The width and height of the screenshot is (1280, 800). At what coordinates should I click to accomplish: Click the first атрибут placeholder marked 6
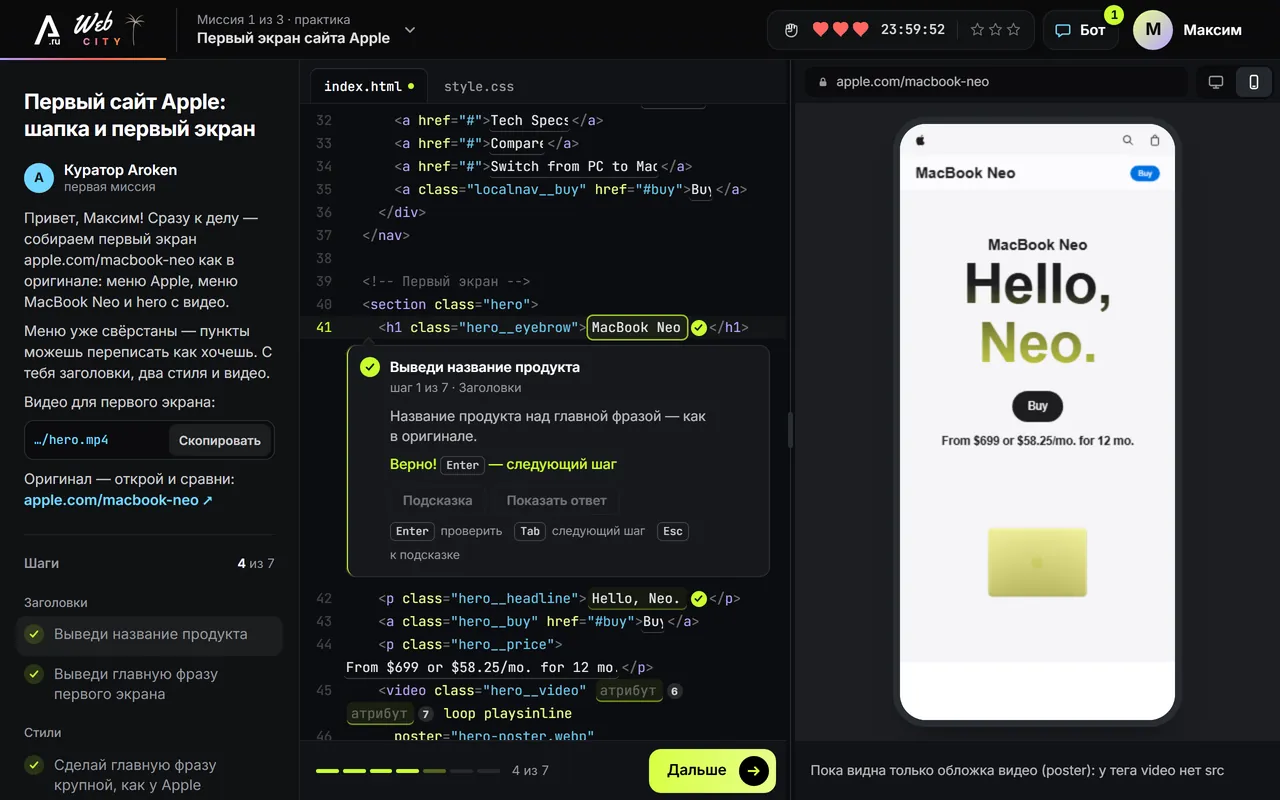(x=629, y=690)
